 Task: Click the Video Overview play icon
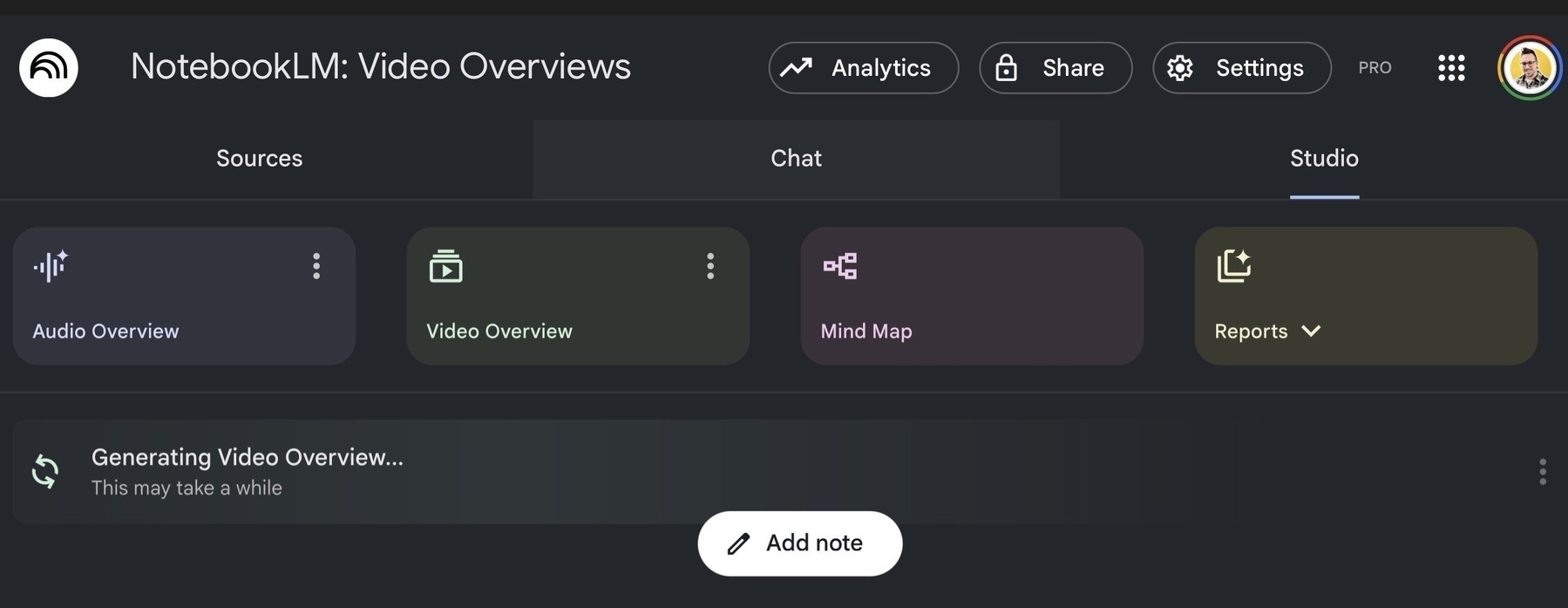pyautogui.click(x=445, y=266)
